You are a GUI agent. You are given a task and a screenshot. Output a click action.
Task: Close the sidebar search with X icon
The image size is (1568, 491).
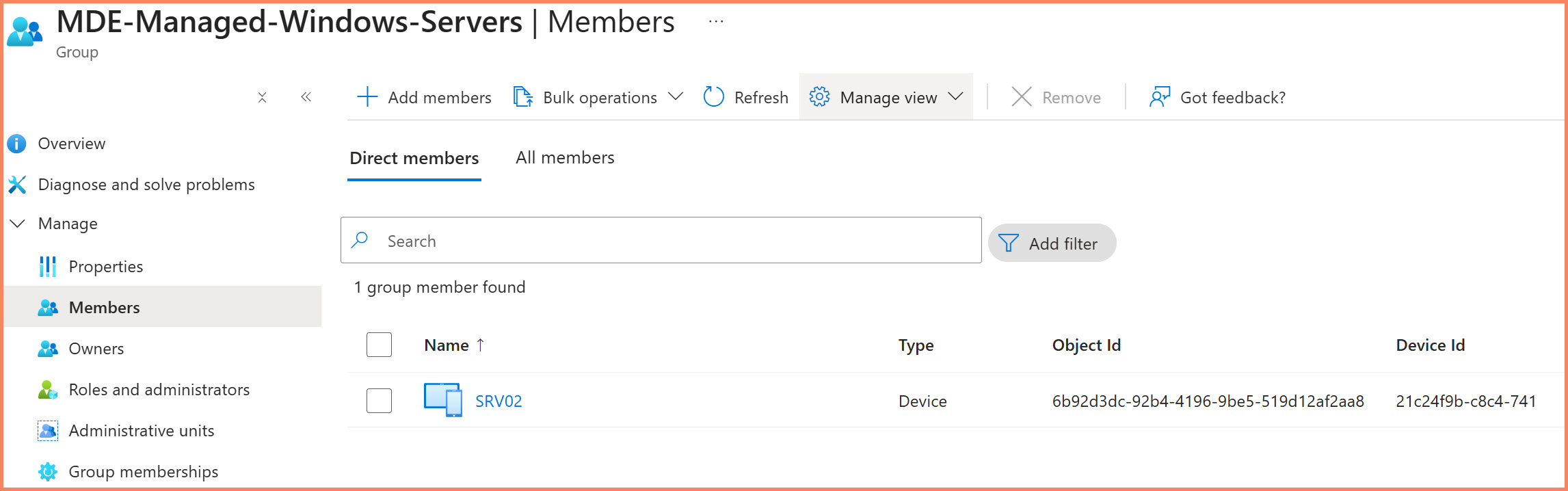tap(262, 98)
